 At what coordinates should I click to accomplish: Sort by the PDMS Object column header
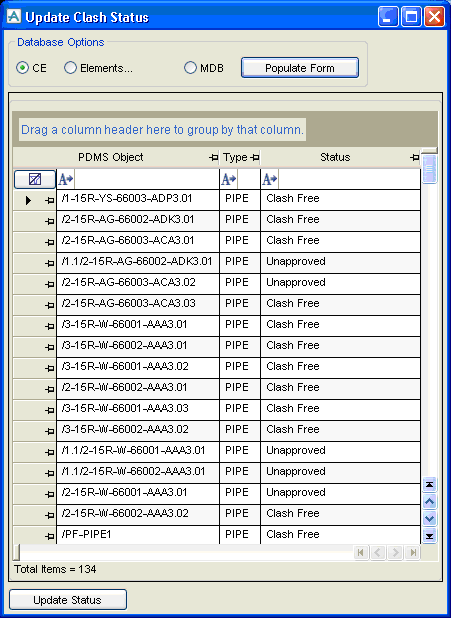pyautogui.click(x=111, y=157)
